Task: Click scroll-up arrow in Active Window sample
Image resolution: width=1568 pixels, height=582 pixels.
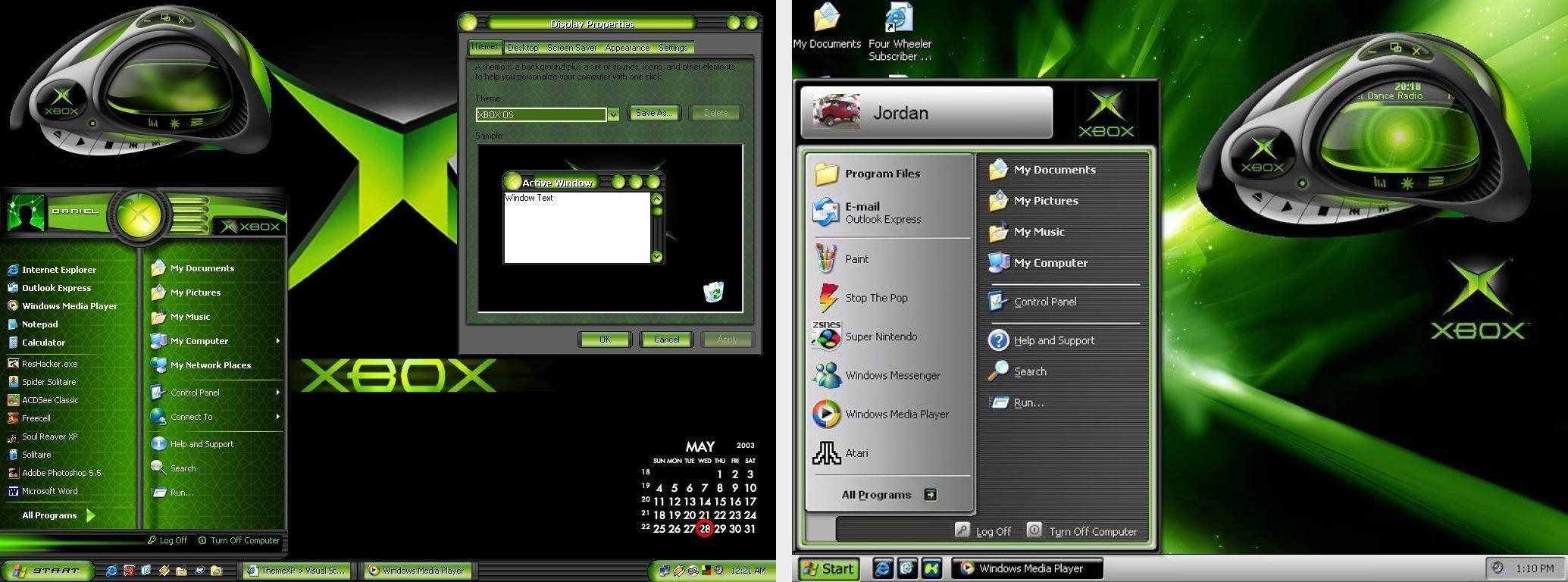Action: click(x=657, y=199)
